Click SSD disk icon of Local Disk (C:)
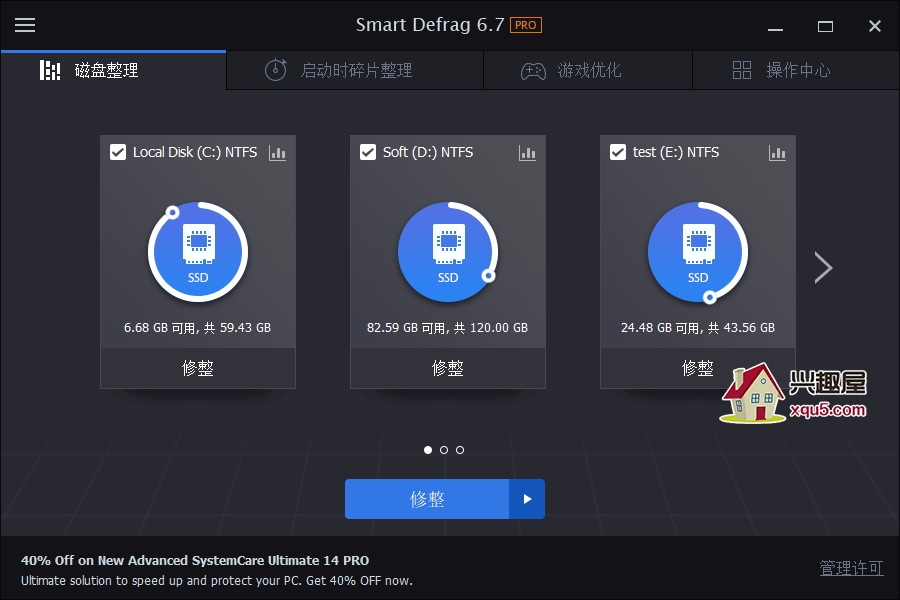Image resolution: width=900 pixels, height=600 pixels. coord(198,252)
